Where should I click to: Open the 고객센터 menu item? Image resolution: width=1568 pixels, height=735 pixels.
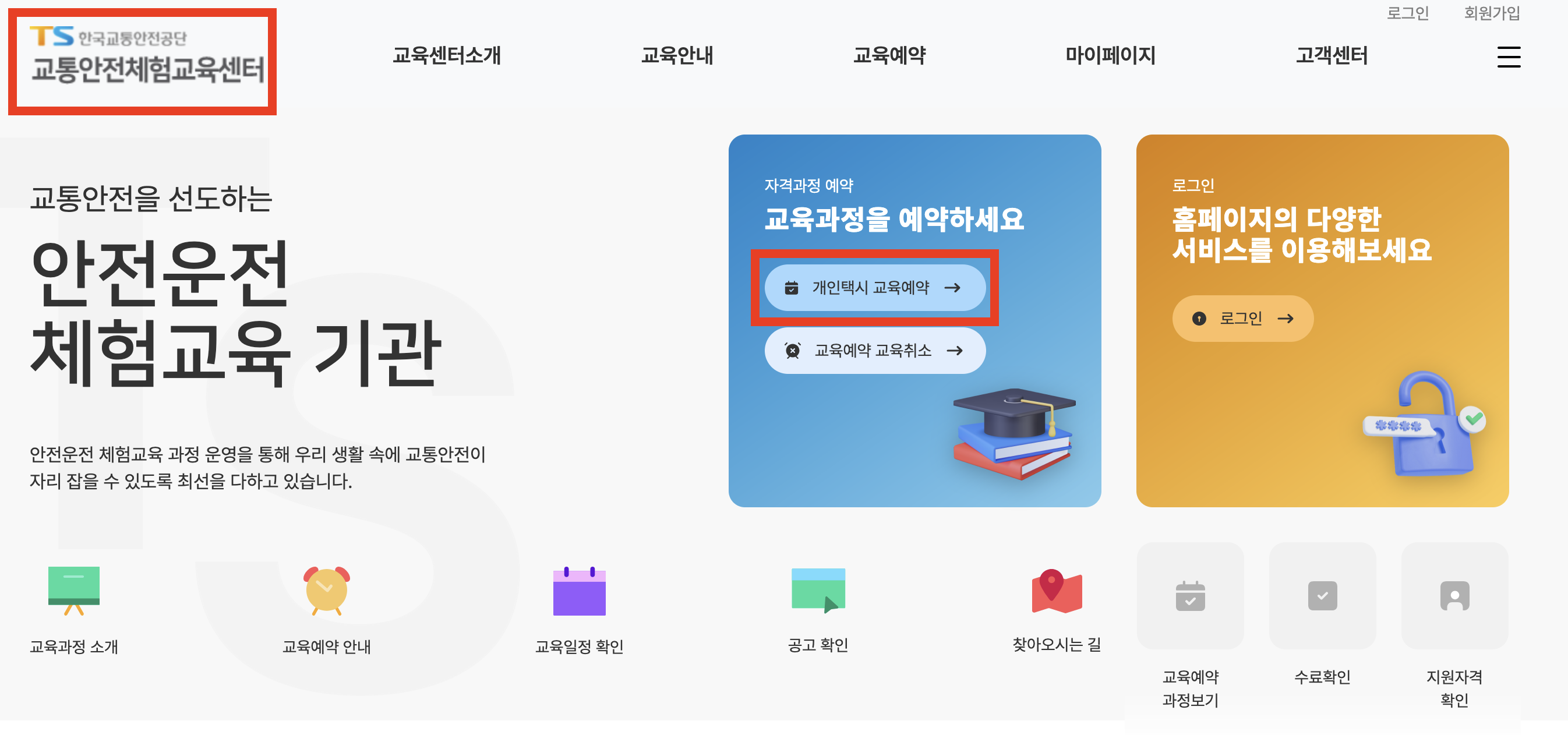click(x=1331, y=55)
